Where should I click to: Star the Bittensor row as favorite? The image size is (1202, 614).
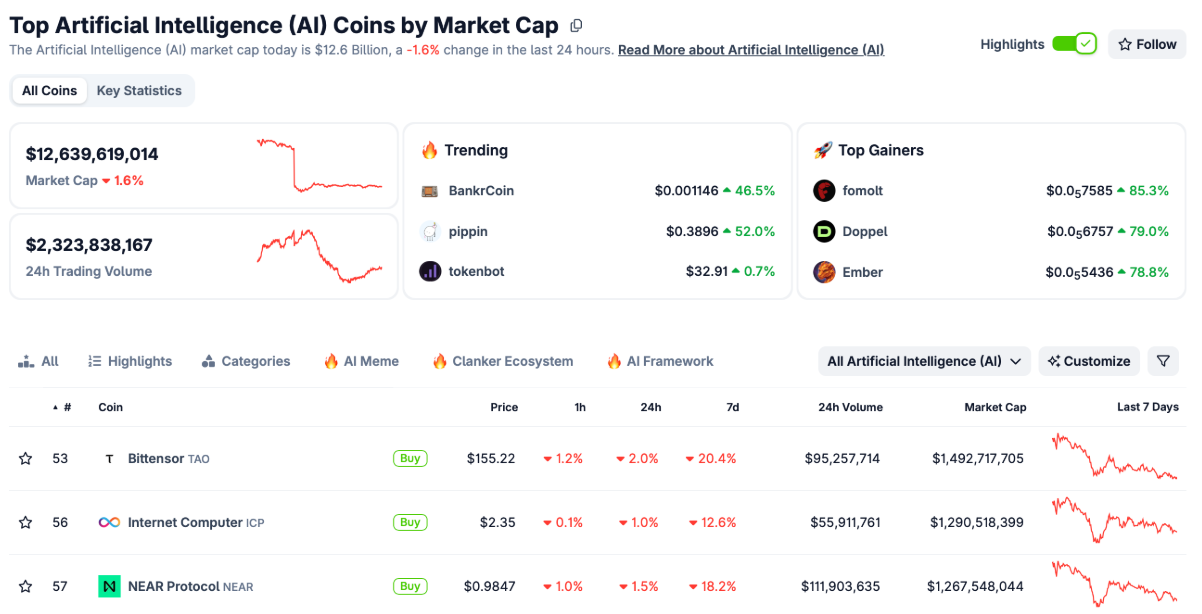click(25, 458)
